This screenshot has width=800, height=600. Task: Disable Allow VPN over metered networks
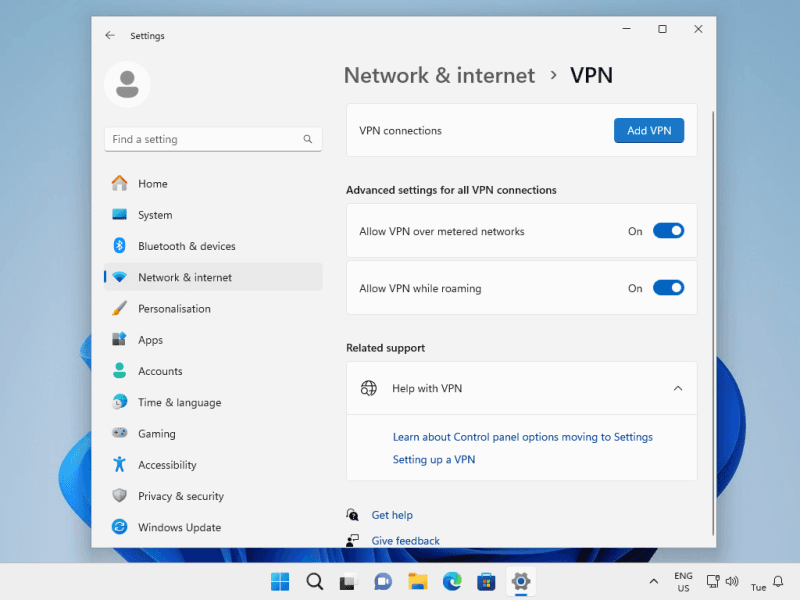[668, 231]
